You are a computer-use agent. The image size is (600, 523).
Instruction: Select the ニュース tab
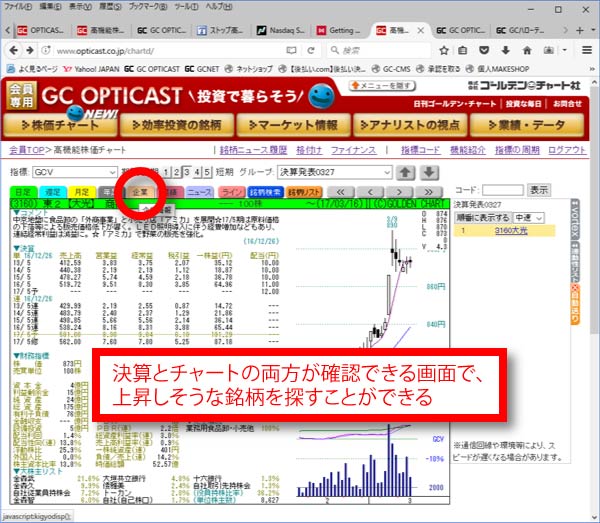click(x=199, y=192)
